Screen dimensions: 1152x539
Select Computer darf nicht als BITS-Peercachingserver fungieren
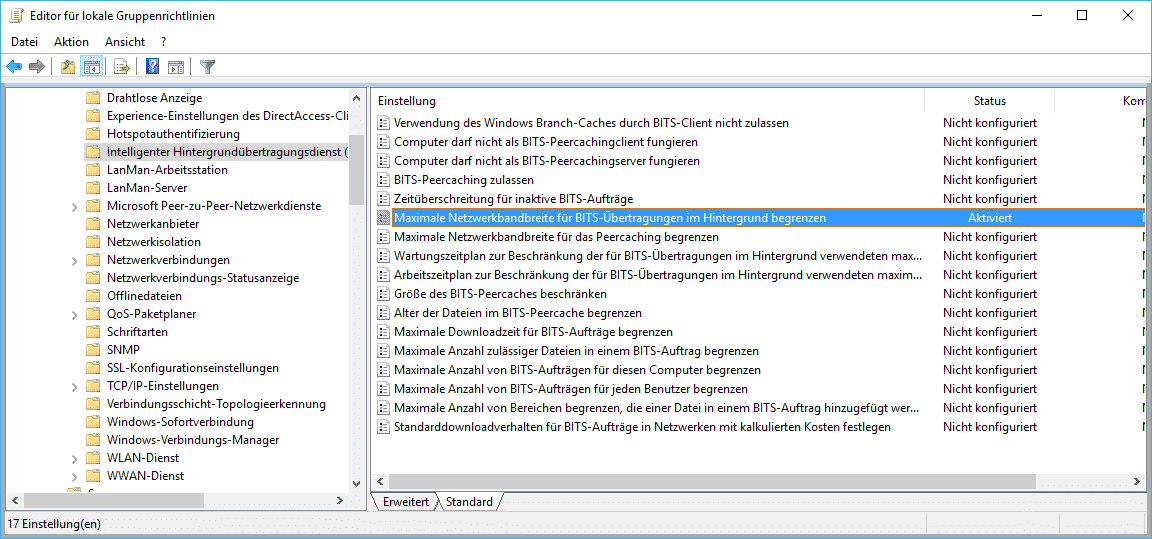coord(547,161)
